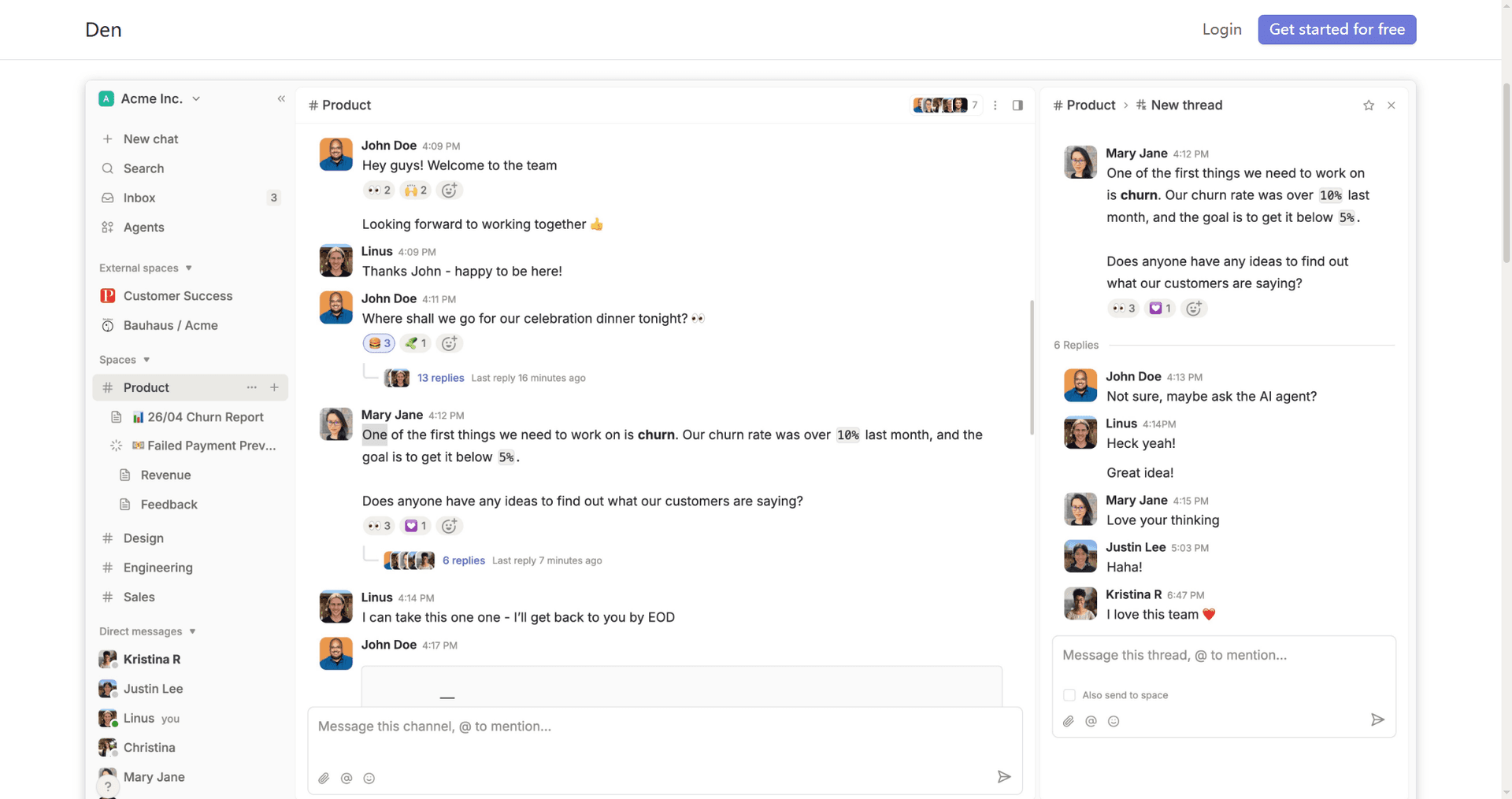This screenshot has height=799, width=1512.
Task: Attach a file to the channel message
Action: pos(324,778)
